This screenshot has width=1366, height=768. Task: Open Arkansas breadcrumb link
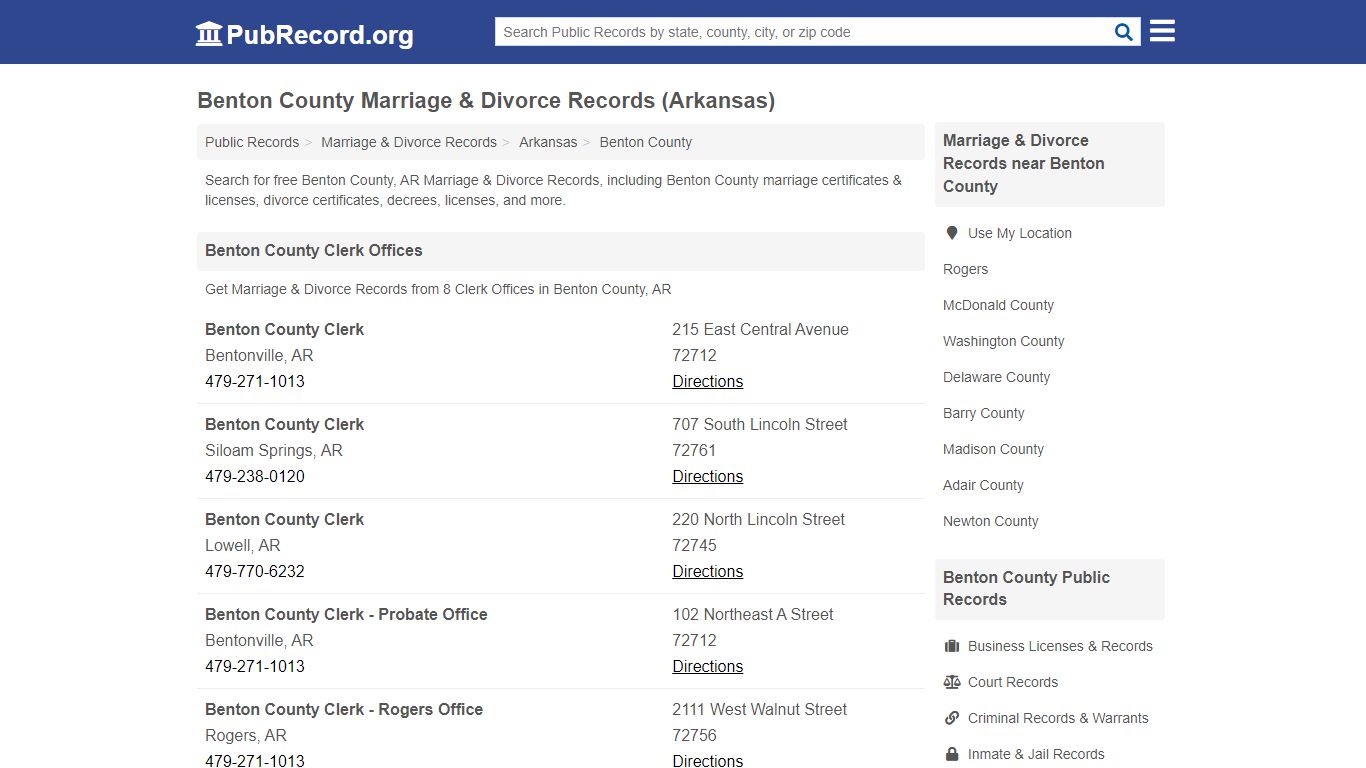548,142
